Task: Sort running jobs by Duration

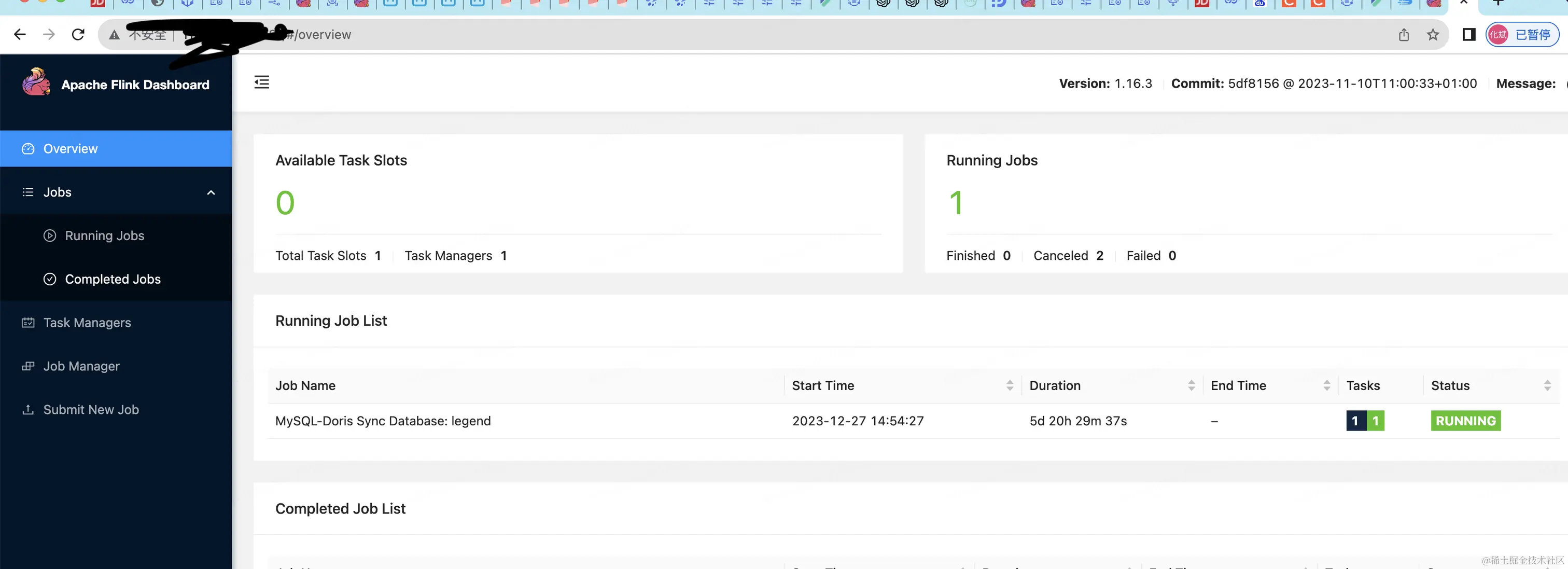Action: point(1191,385)
